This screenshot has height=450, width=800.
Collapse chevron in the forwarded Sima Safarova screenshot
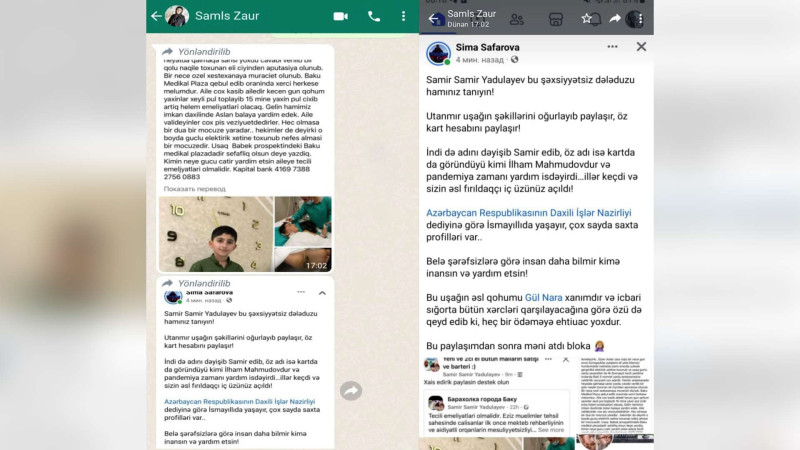pyautogui.click(x=322, y=293)
